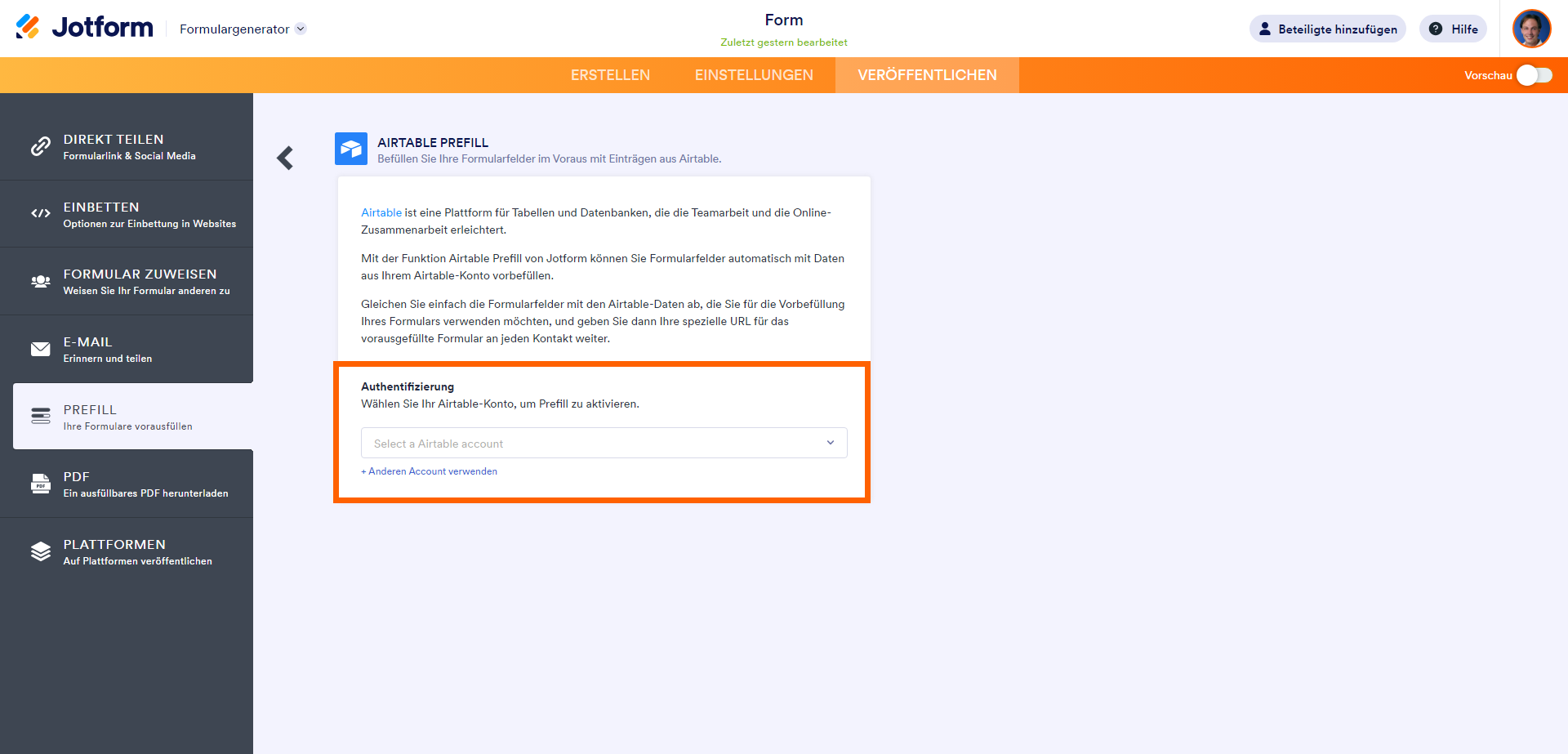This screenshot has height=754, width=1568.
Task: Click 'Wählen Sie Ihr Airtable-Konto' instruction text
Action: 500,404
